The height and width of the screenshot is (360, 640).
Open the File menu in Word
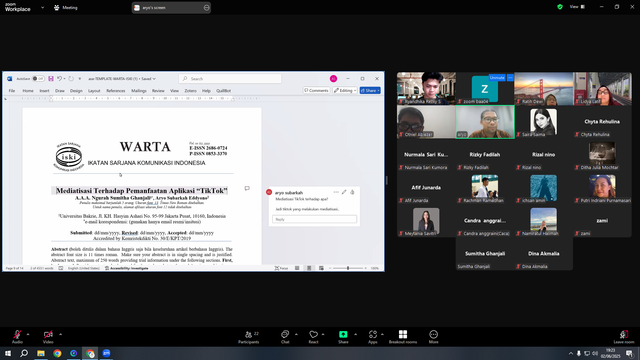pos(12,91)
